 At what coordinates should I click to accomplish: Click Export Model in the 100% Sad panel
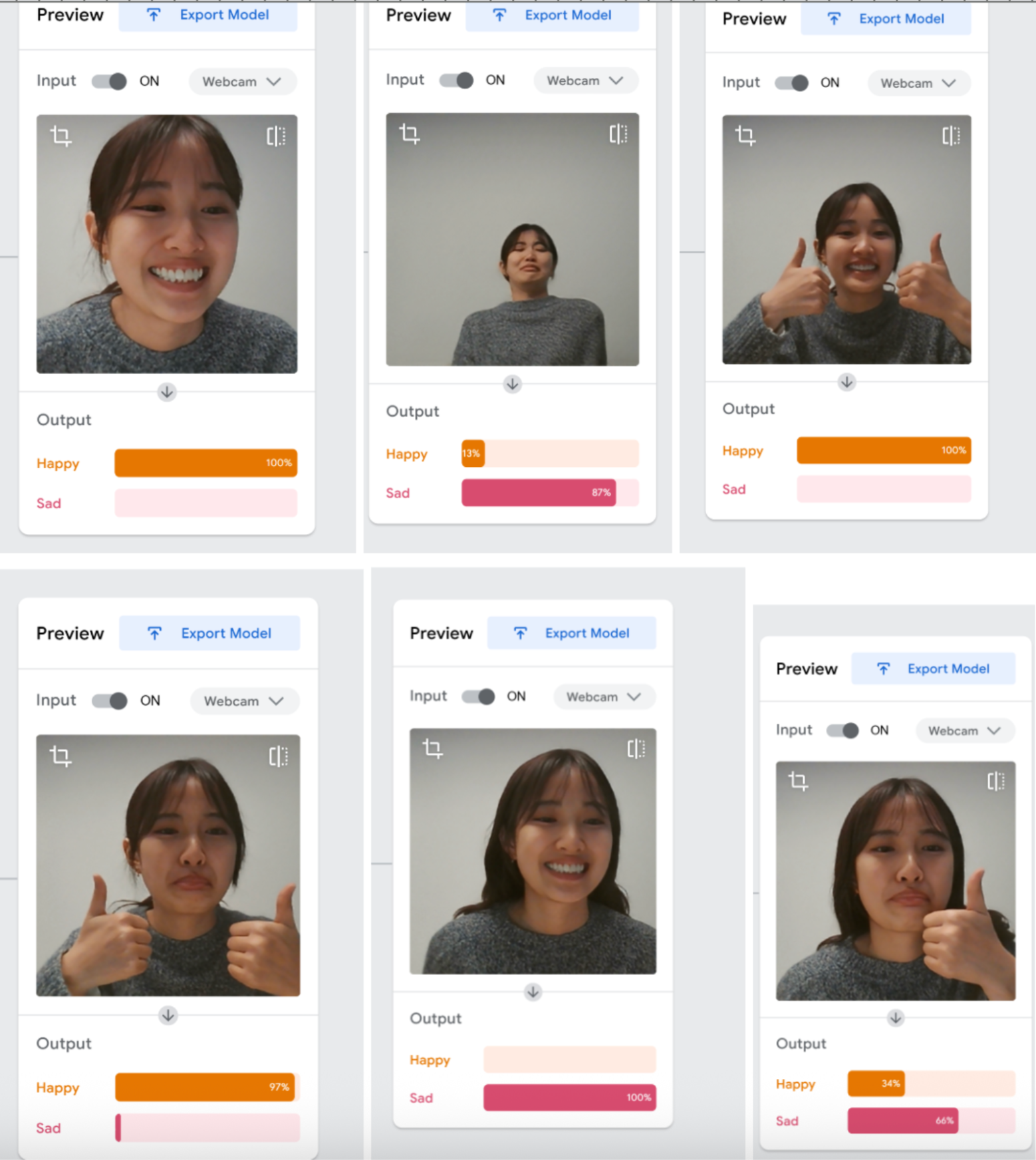click(571, 633)
